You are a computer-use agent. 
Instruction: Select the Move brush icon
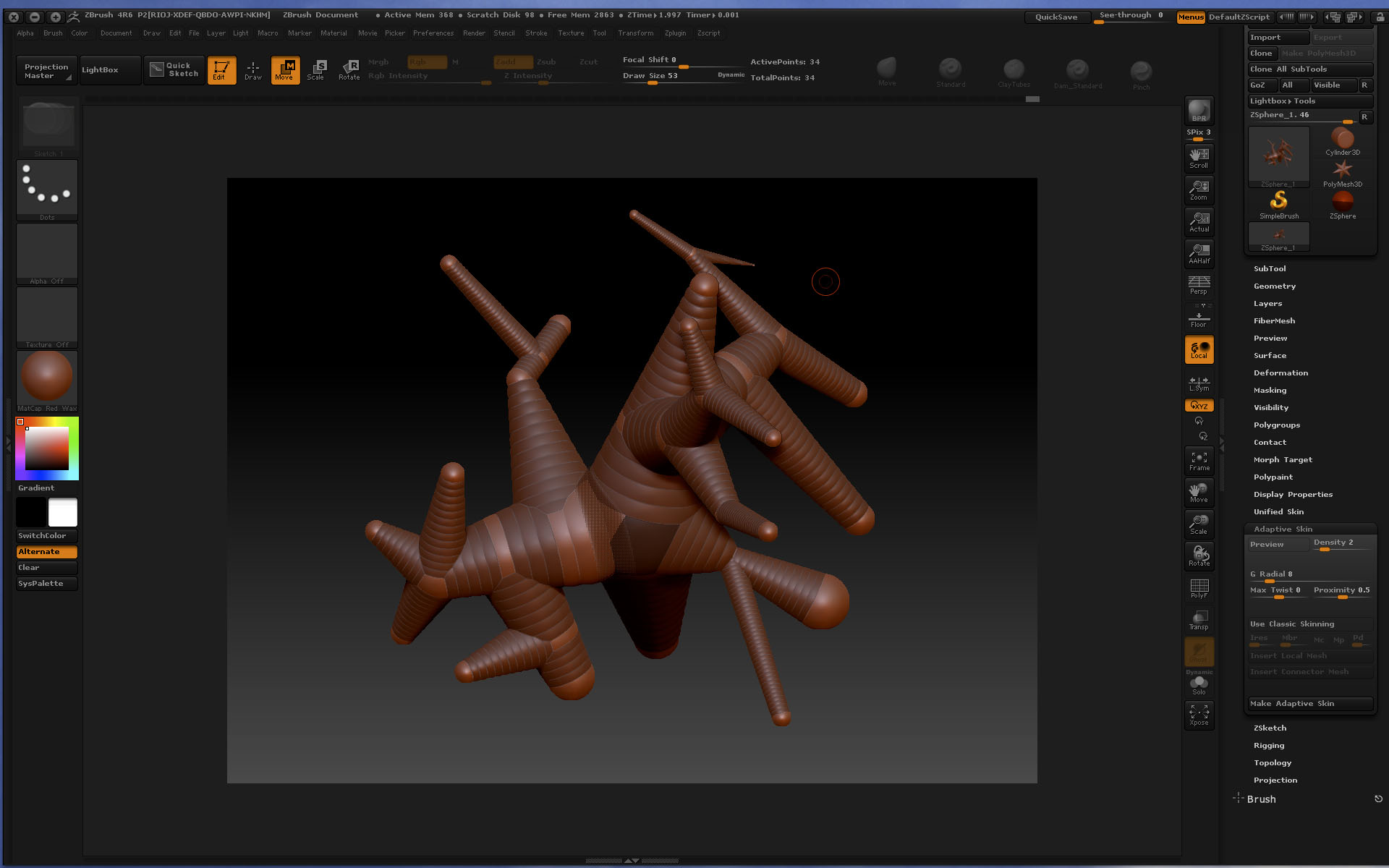click(887, 72)
